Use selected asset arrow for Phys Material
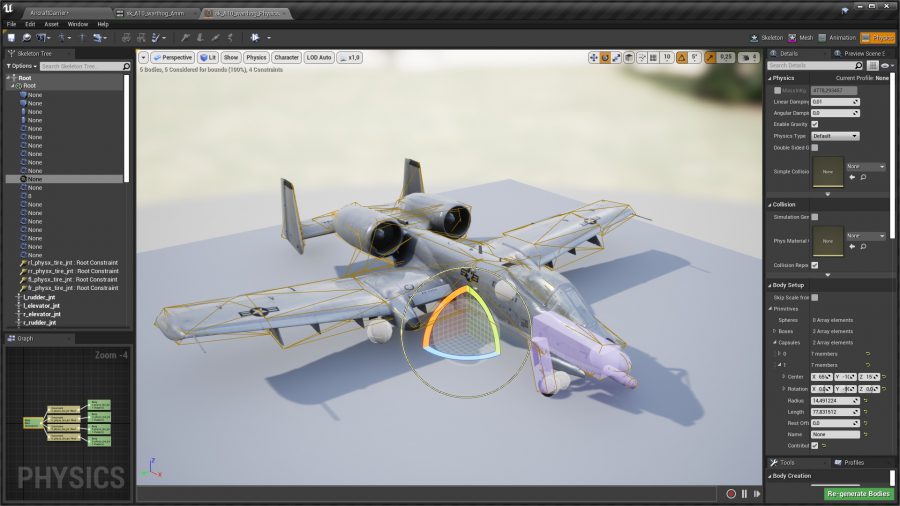 pyautogui.click(x=852, y=247)
